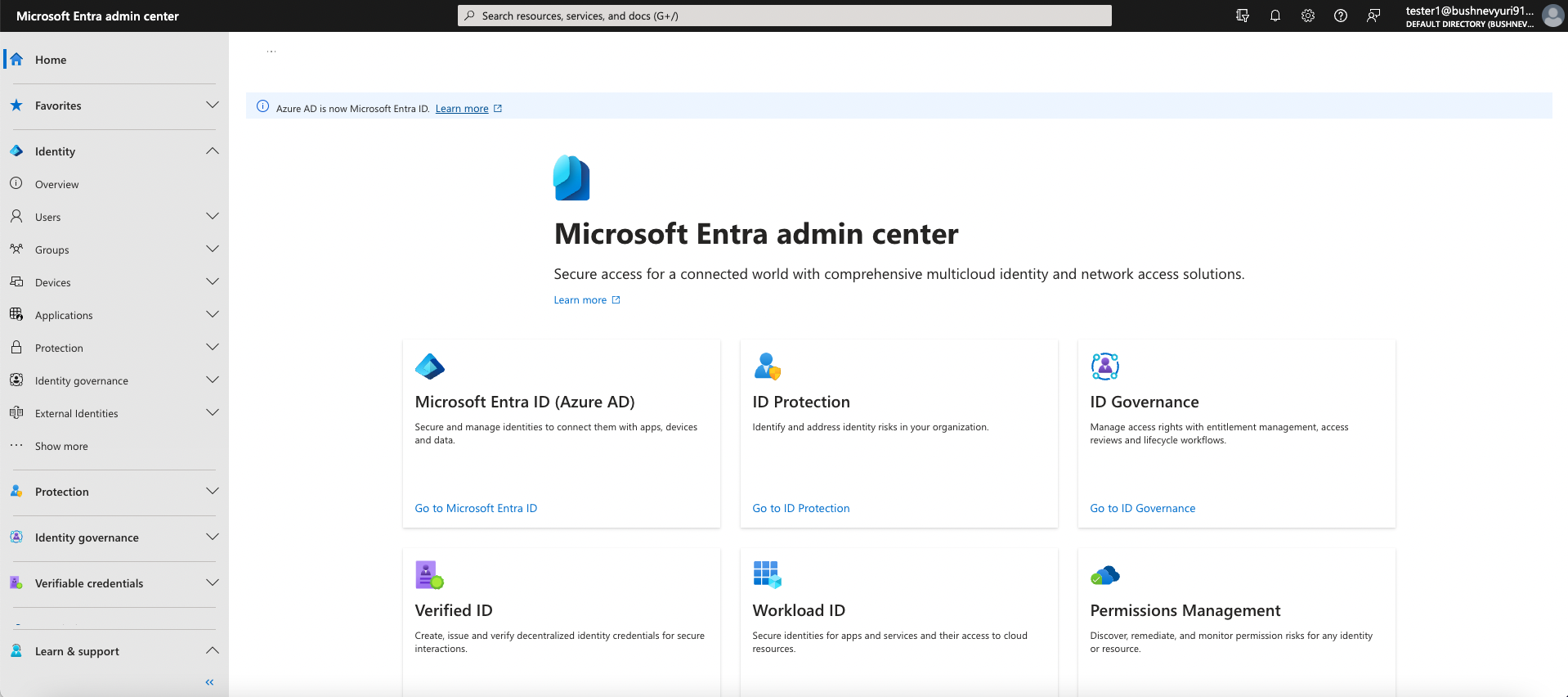
Task: Click the External Identities icon
Action: click(16, 413)
